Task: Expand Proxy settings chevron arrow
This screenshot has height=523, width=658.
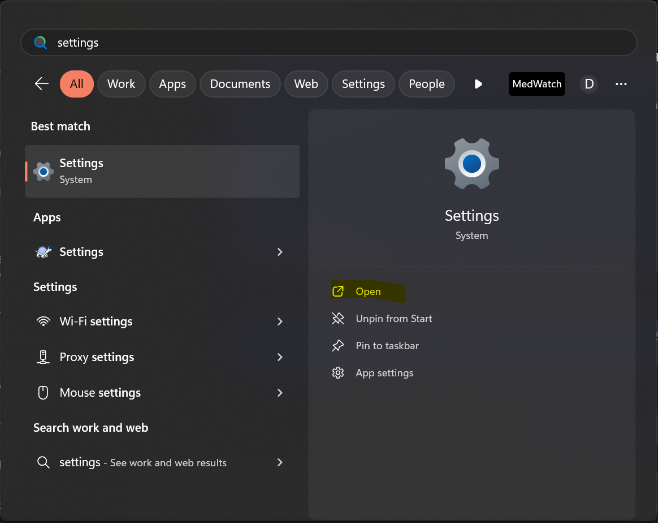Action: (x=280, y=357)
